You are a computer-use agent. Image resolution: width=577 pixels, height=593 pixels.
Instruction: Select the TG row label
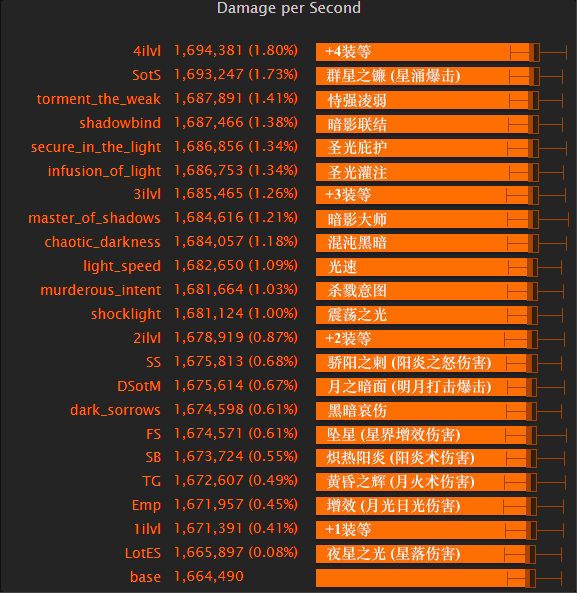coord(151,481)
